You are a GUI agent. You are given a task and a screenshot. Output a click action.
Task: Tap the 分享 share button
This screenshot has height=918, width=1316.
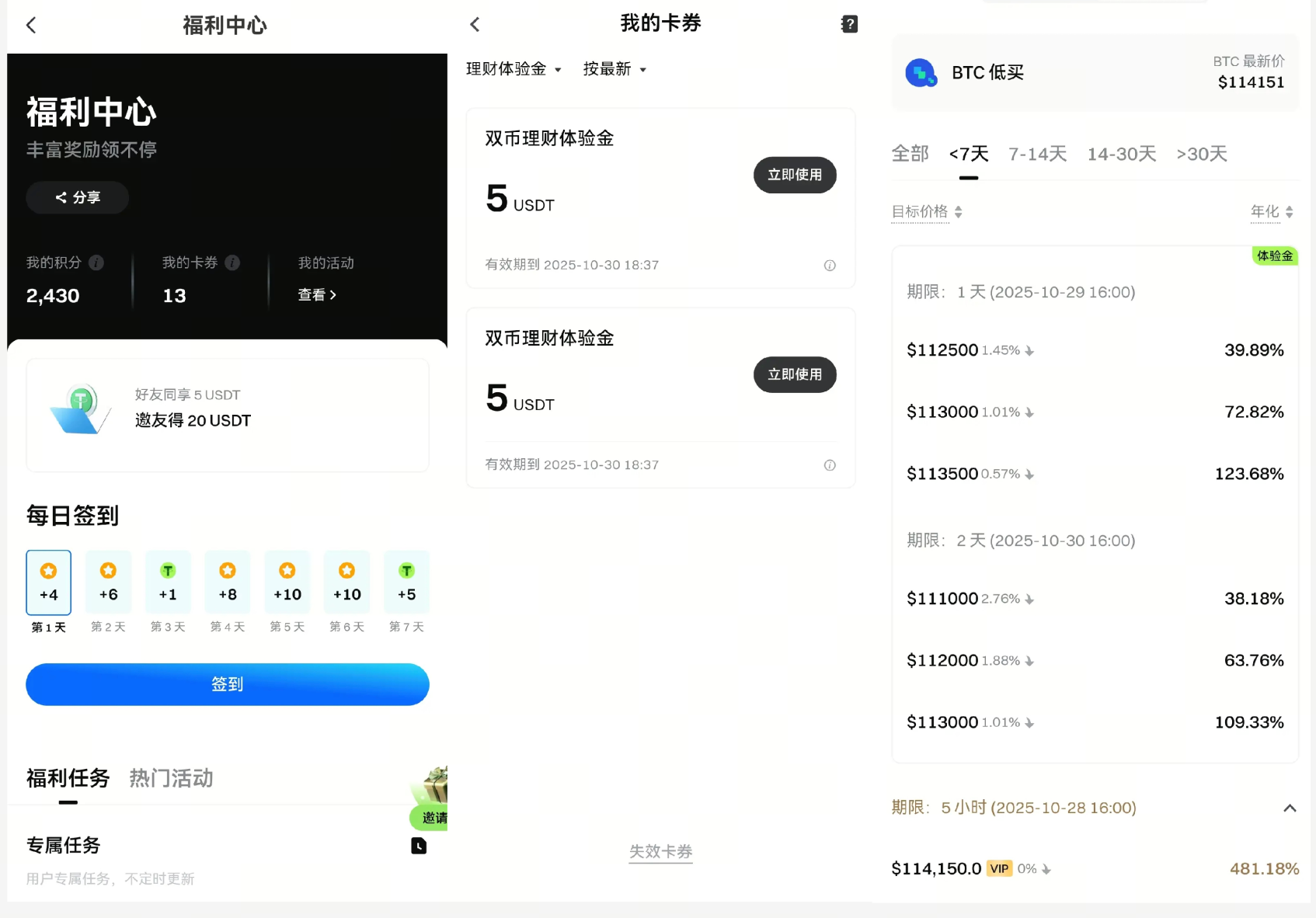click(78, 198)
